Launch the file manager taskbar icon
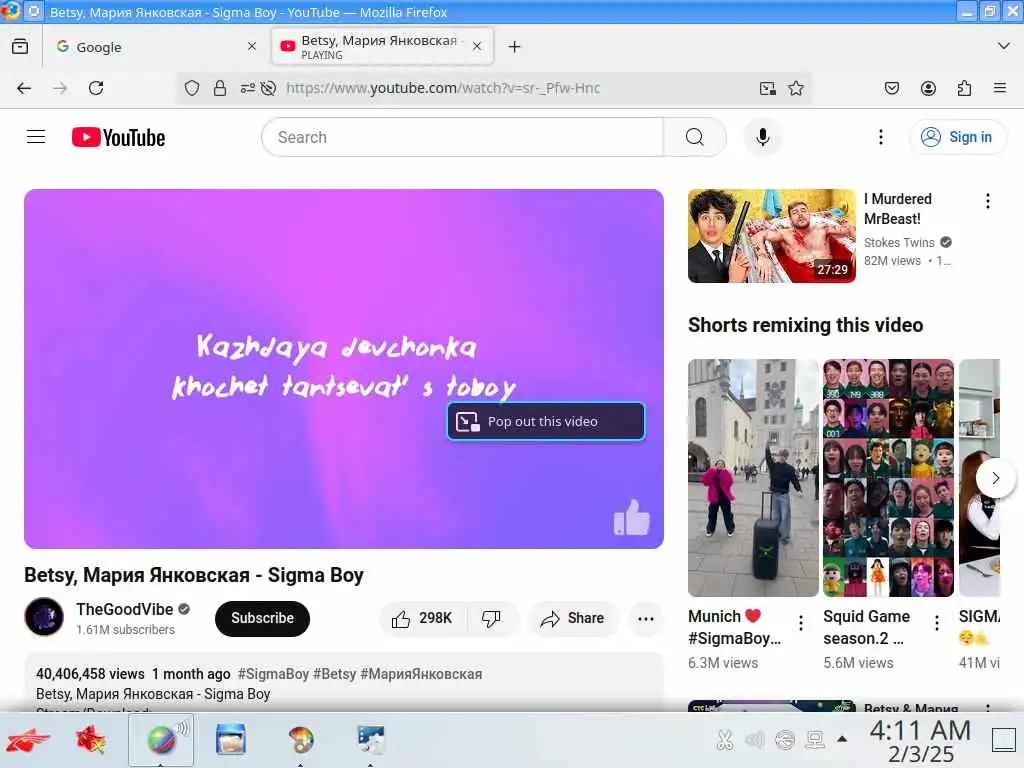The width and height of the screenshot is (1024, 768). [231, 740]
